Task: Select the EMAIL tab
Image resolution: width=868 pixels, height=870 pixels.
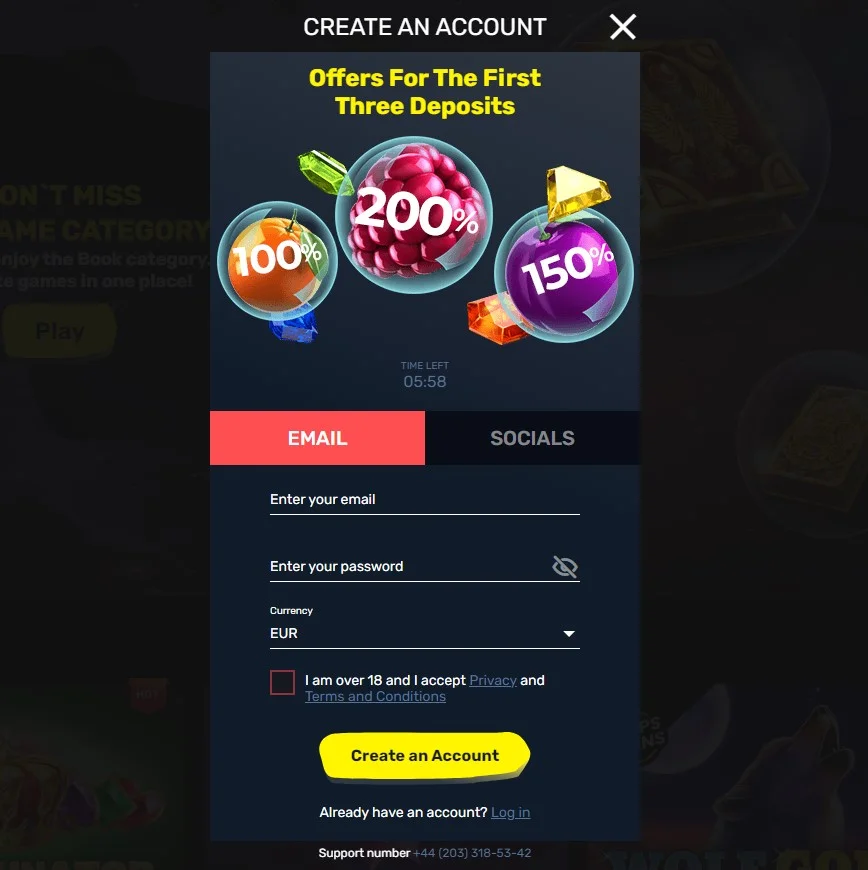Action: point(317,438)
